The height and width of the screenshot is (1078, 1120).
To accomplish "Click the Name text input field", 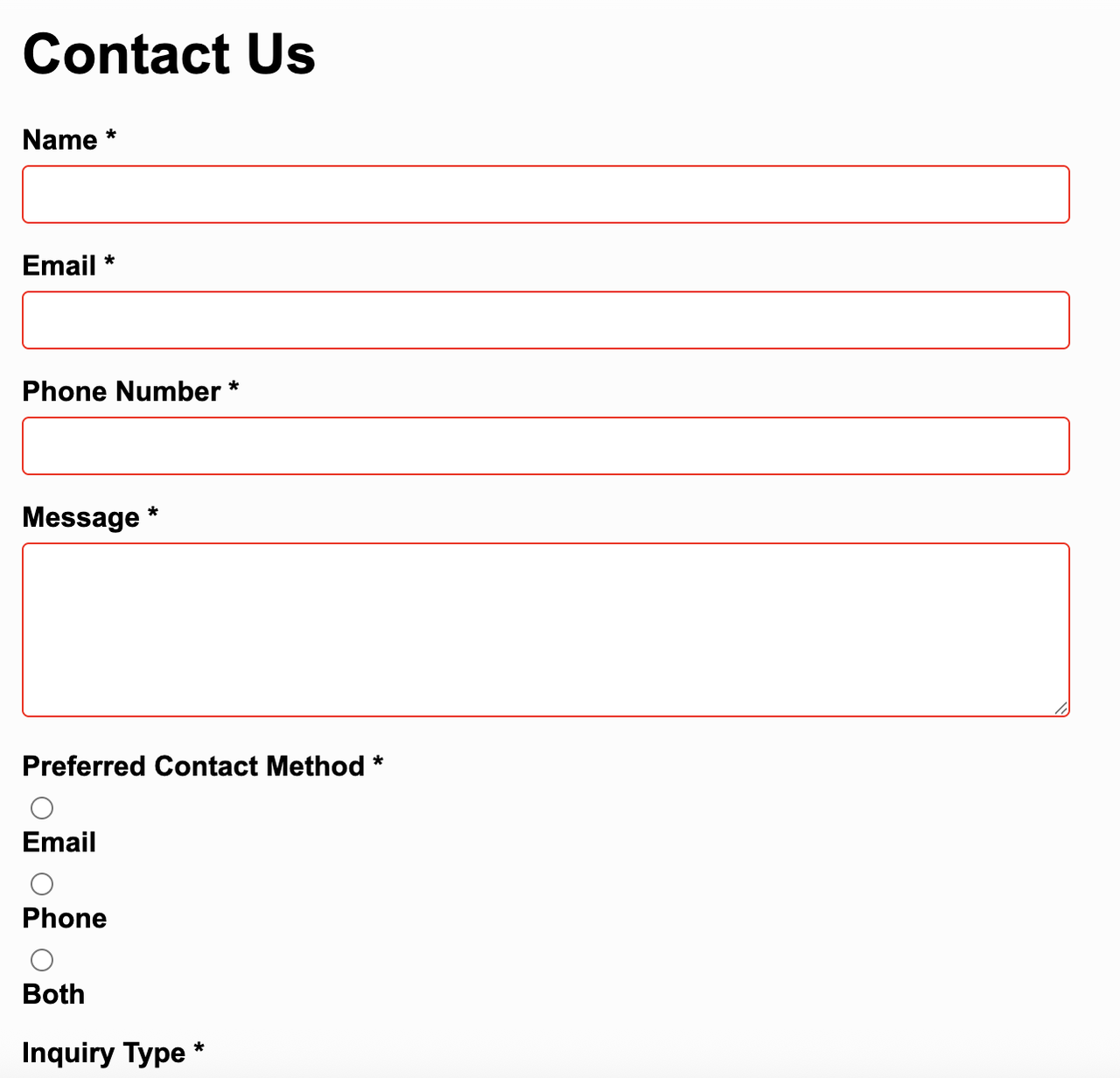I will (x=545, y=194).
